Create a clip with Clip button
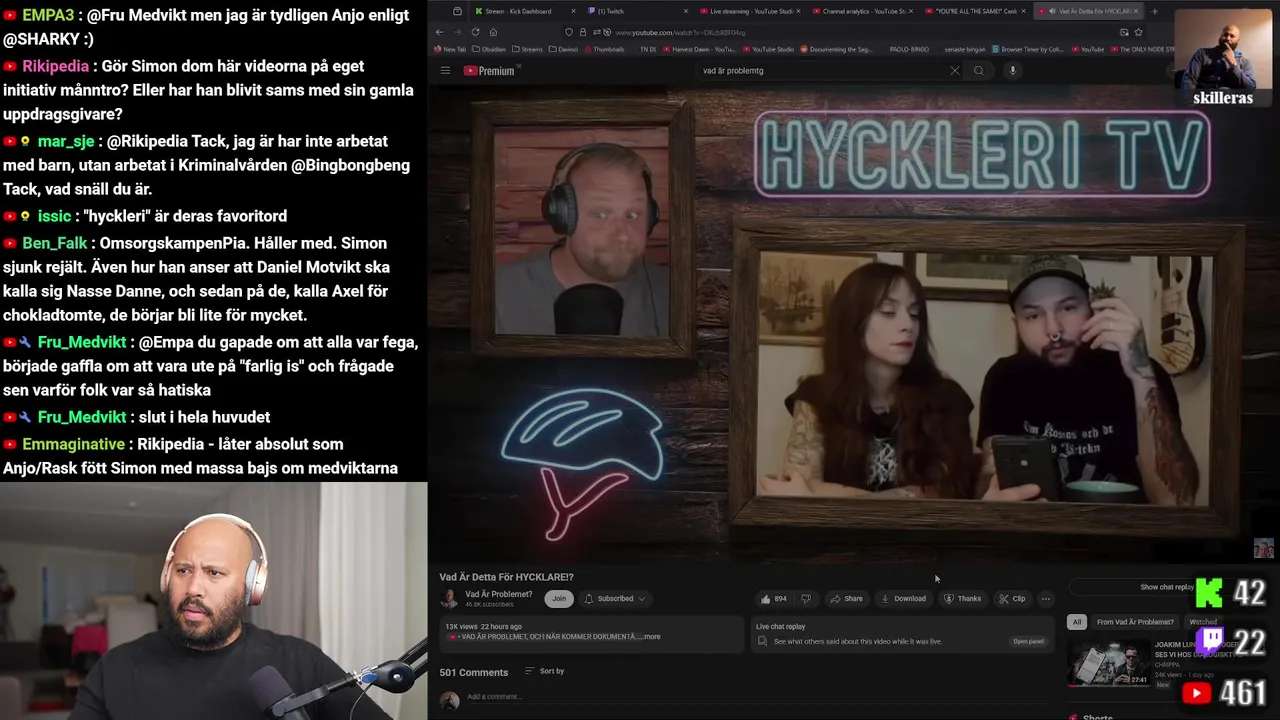1280x720 pixels. tap(1012, 599)
